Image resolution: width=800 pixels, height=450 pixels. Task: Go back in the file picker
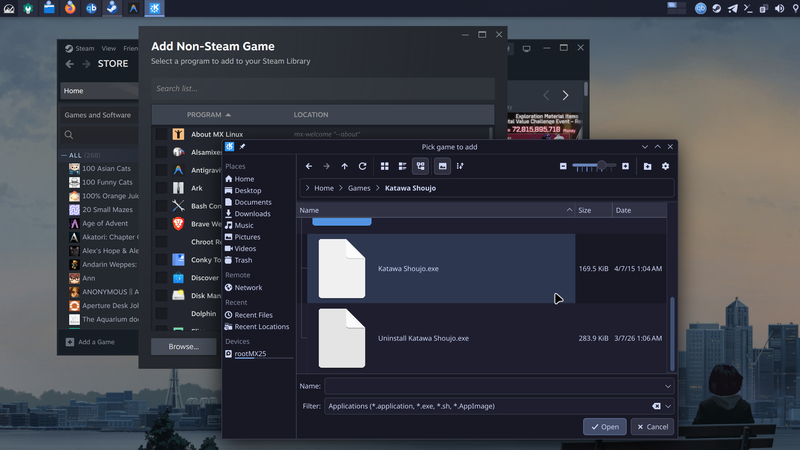pyautogui.click(x=309, y=166)
